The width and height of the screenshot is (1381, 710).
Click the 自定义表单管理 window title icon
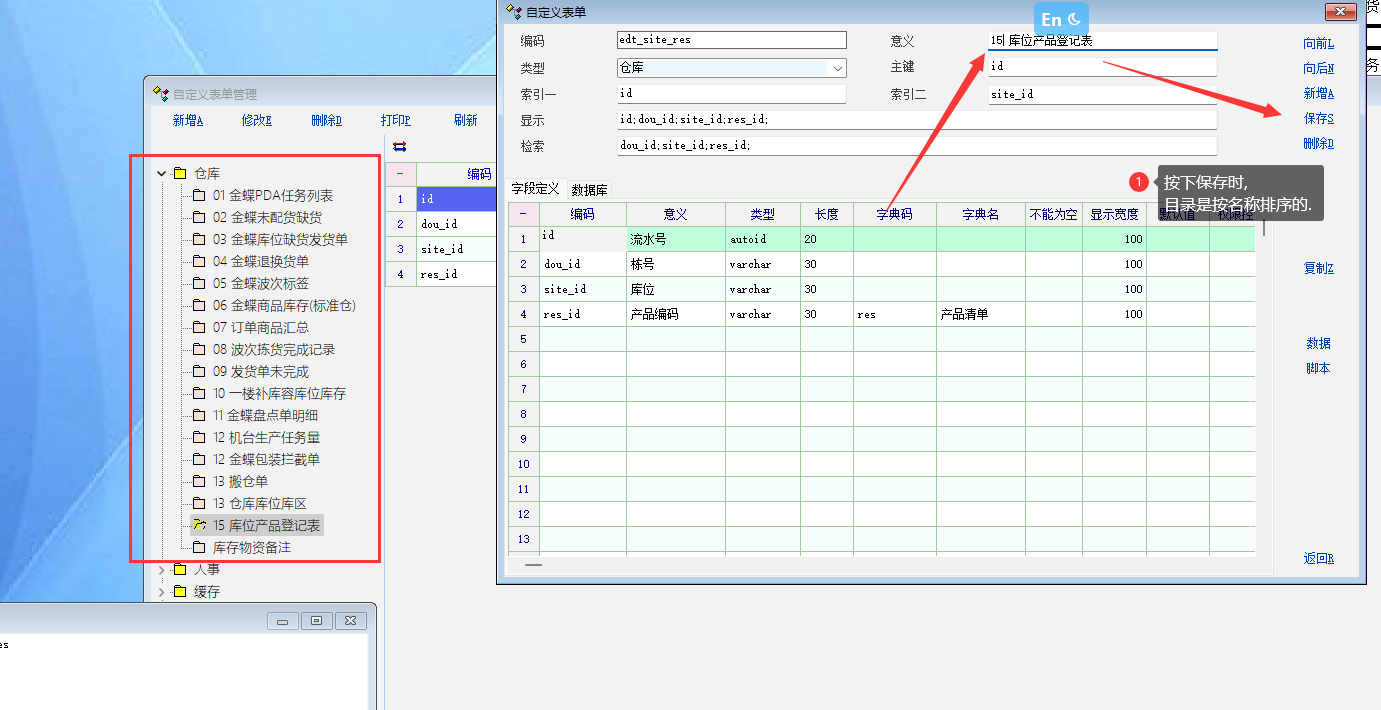(x=161, y=94)
